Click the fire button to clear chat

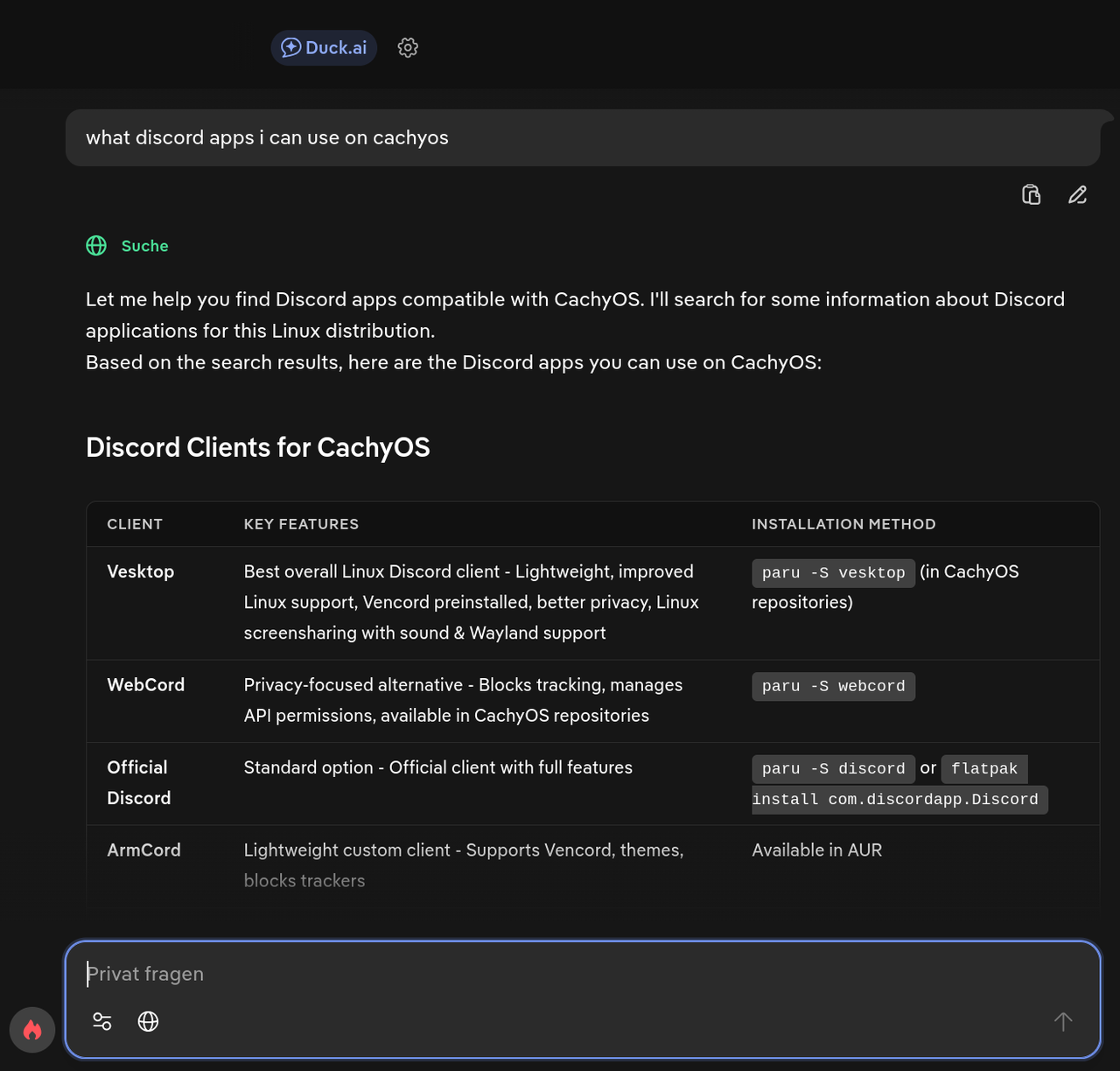coord(32,1030)
